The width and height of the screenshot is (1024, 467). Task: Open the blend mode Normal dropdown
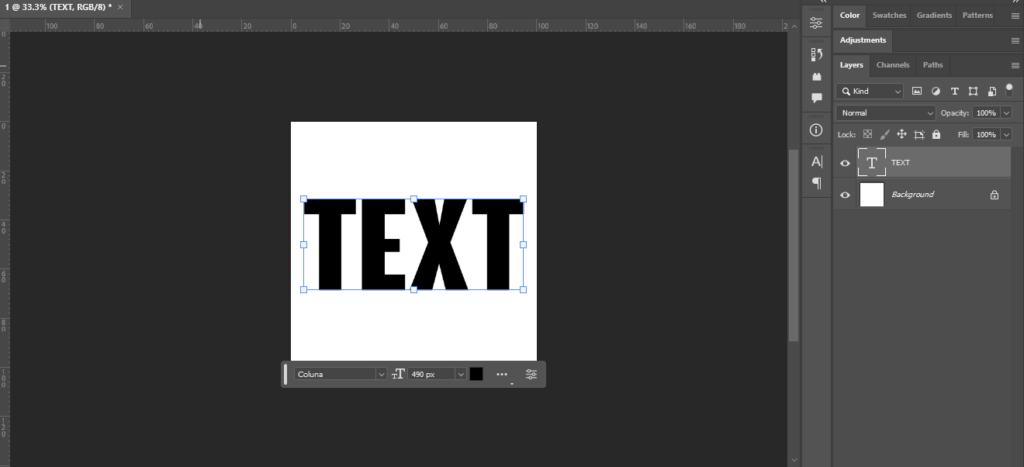pyautogui.click(x=886, y=113)
